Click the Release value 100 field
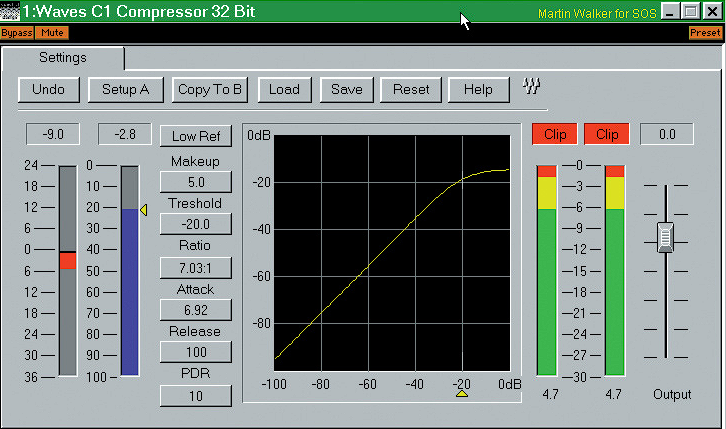Image resolution: width=726 pixels, height=429 pixels. coord(196,352)
